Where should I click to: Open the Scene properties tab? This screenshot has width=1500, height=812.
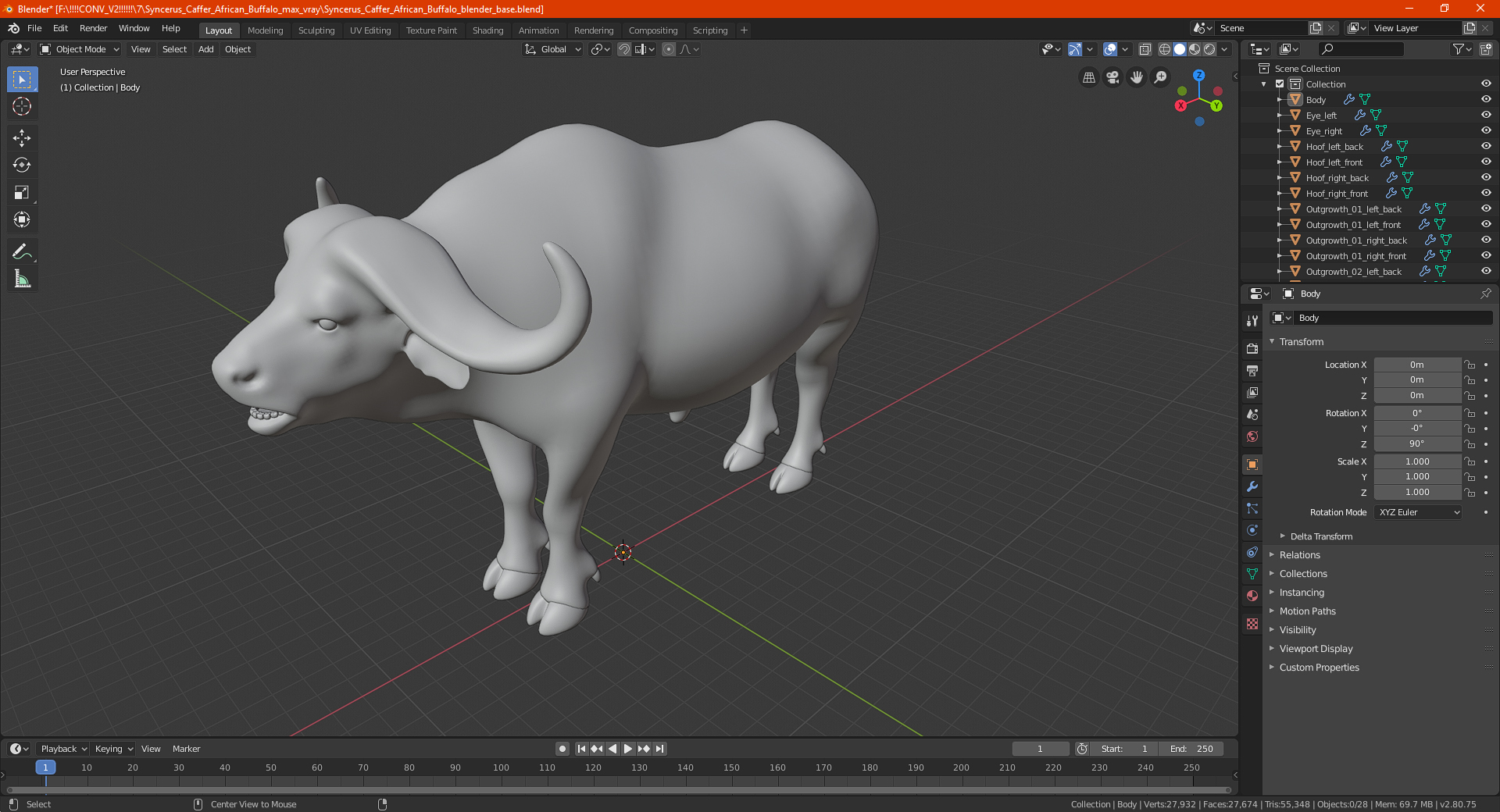pos(1252,414)
